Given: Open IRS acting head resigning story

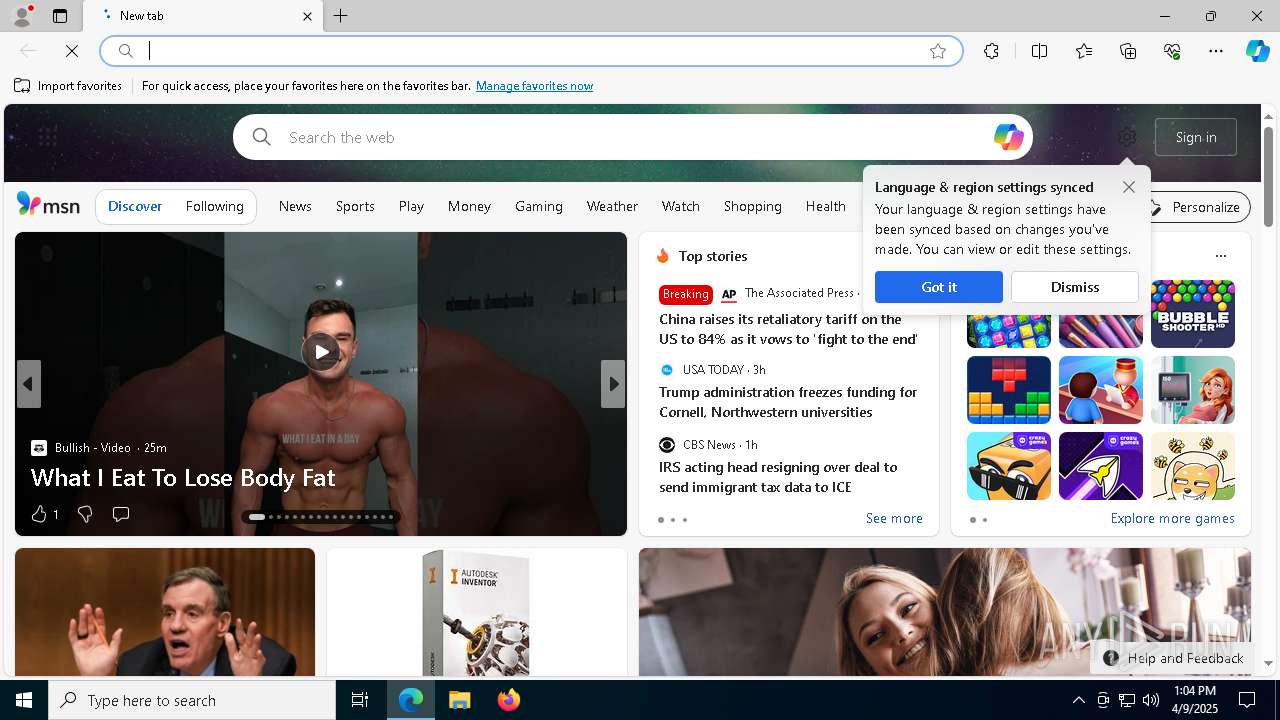Looking at the screenshot, I should pos(778,477).
